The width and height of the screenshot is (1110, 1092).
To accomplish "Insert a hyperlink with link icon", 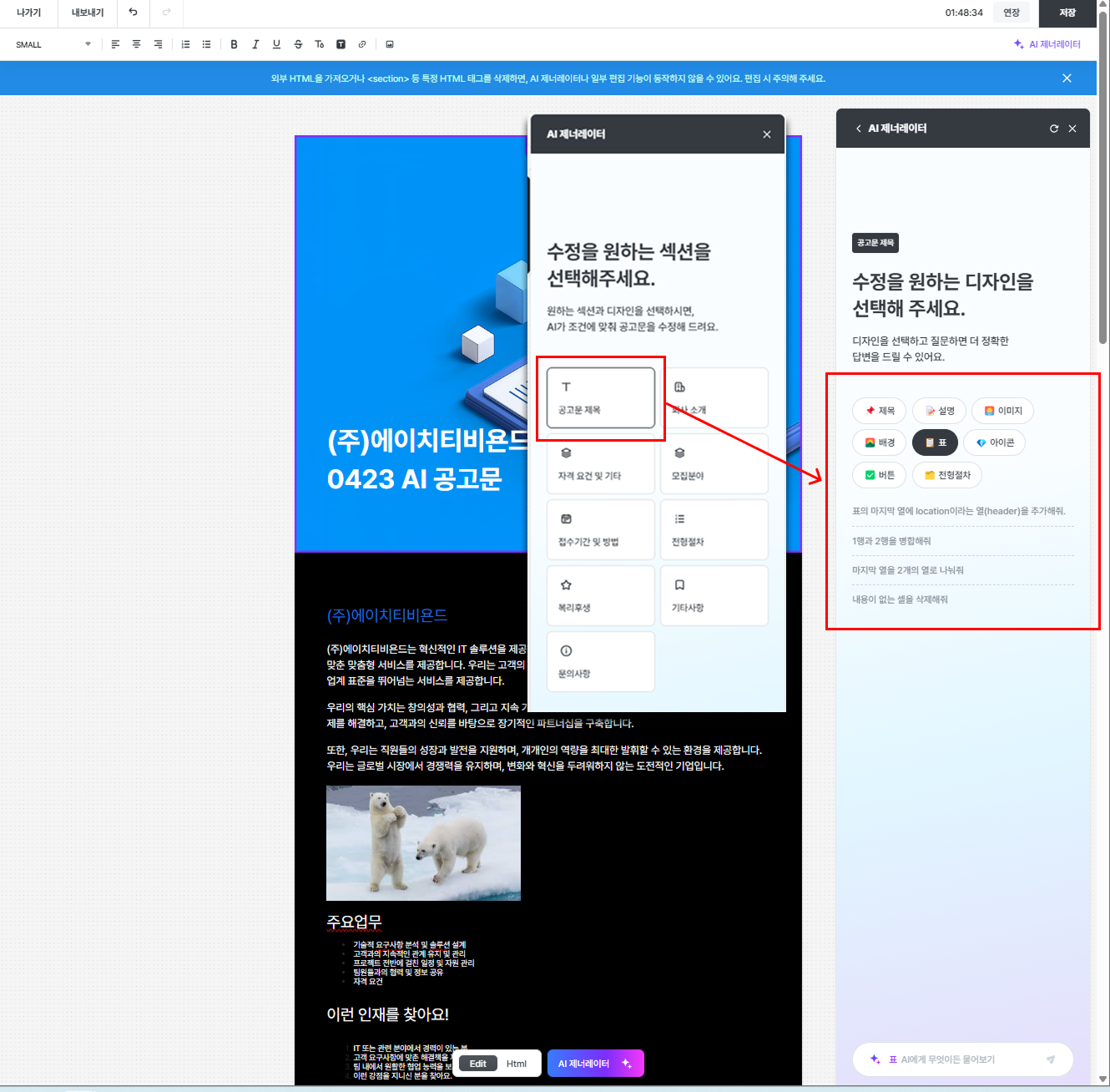I will (361, 44).
